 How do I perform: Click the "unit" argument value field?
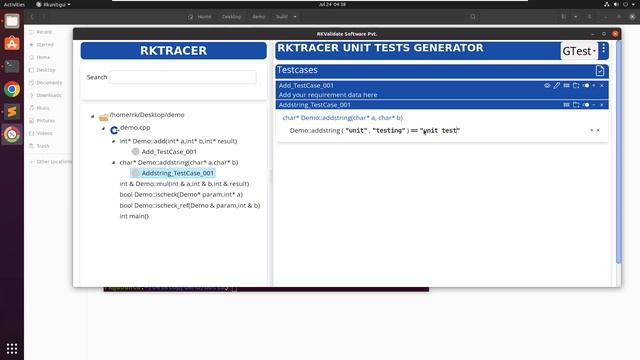[x=356, y=131]
